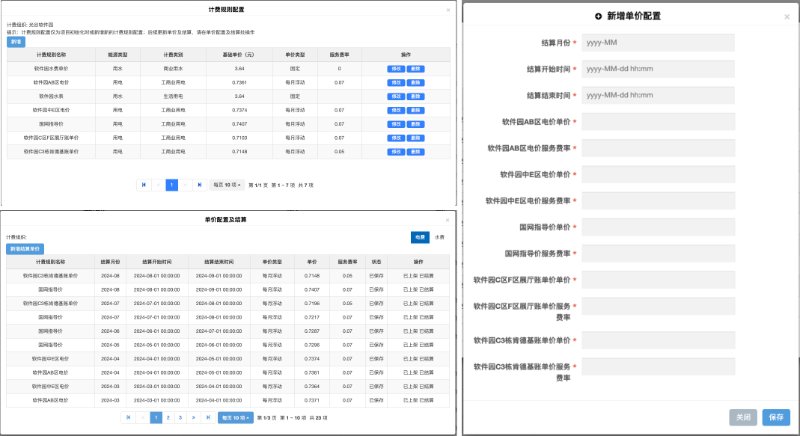Click 保存 button in 新增单价配置 form
The height and width of the screenshot is (436, 800).
[774, 415]
